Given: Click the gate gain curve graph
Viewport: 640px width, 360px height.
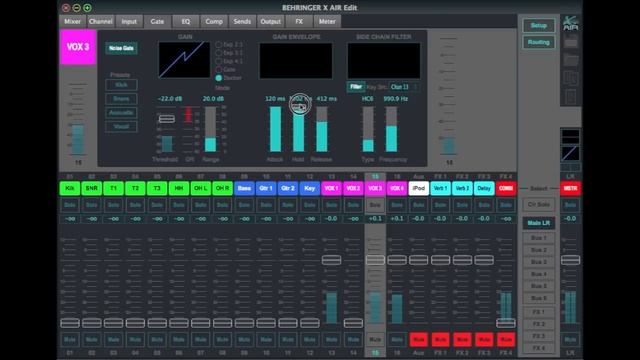Looking at the screenshot, I should tap(184, 60).
